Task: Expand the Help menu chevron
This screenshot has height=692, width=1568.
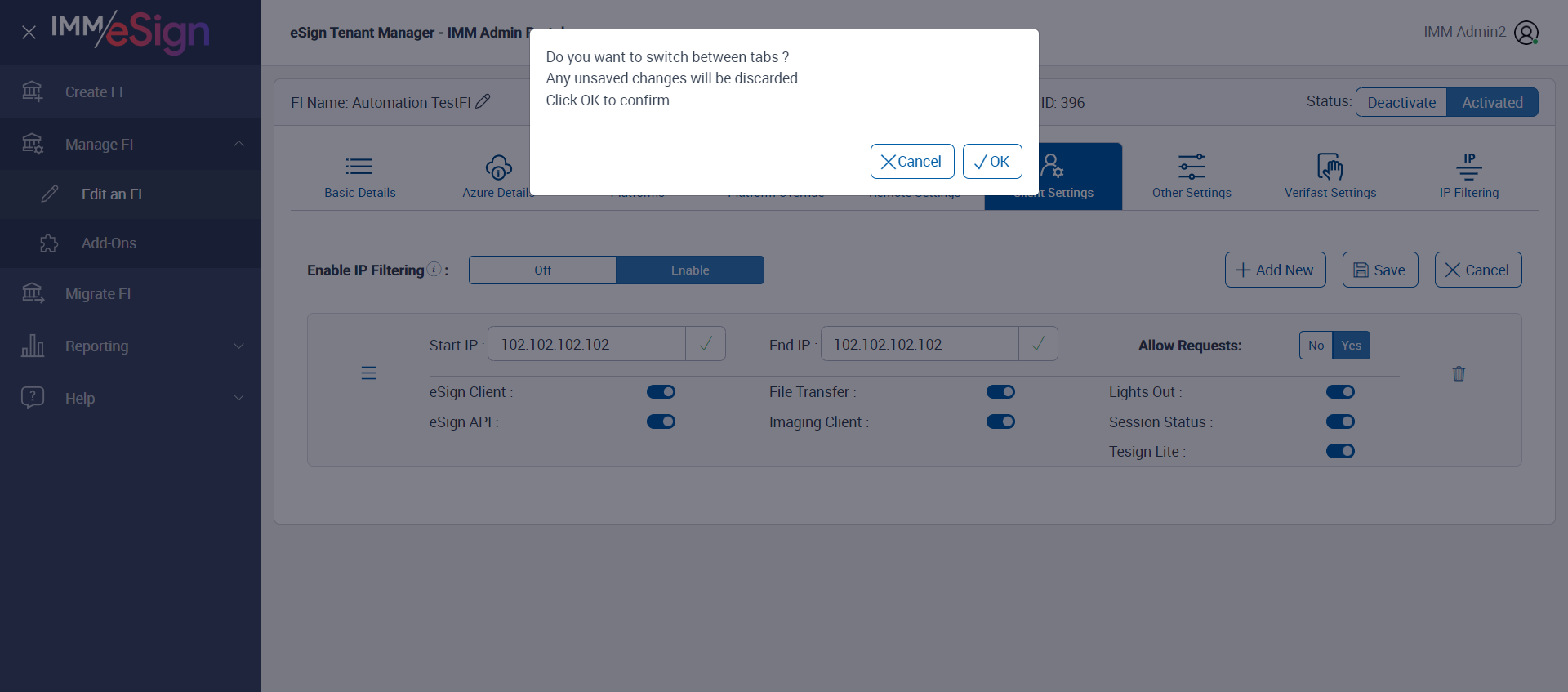Action: 238,398
